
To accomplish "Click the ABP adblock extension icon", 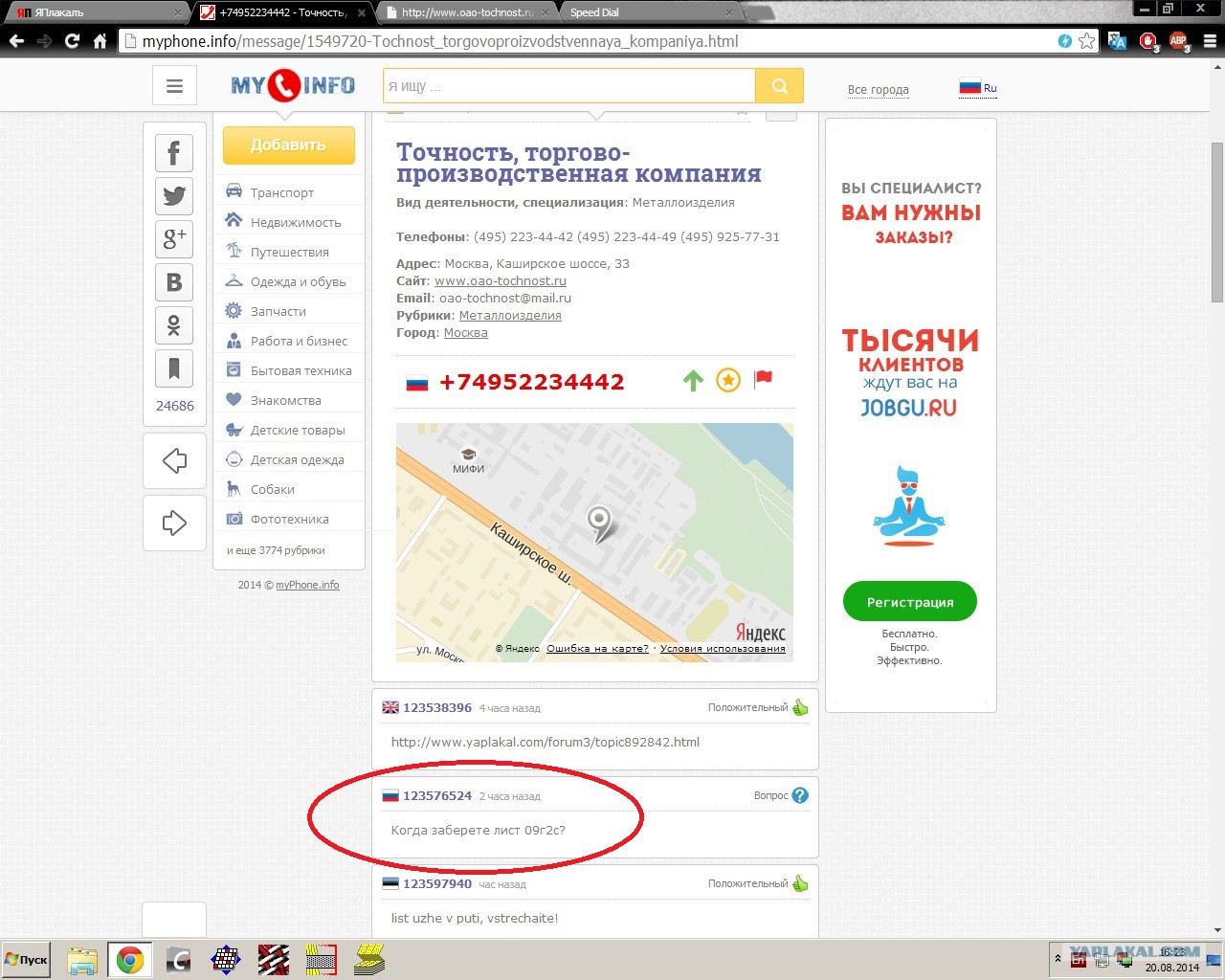I will coord(1178,41).
